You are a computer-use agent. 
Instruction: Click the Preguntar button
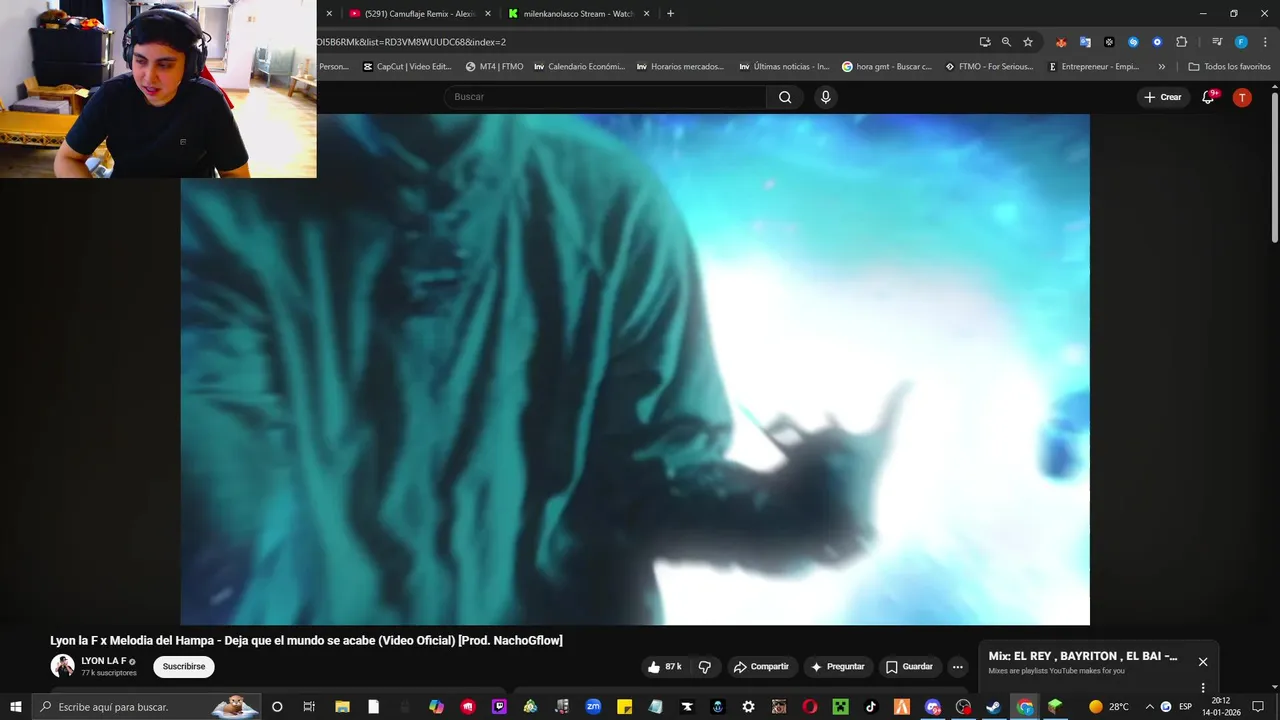point(838,667)
